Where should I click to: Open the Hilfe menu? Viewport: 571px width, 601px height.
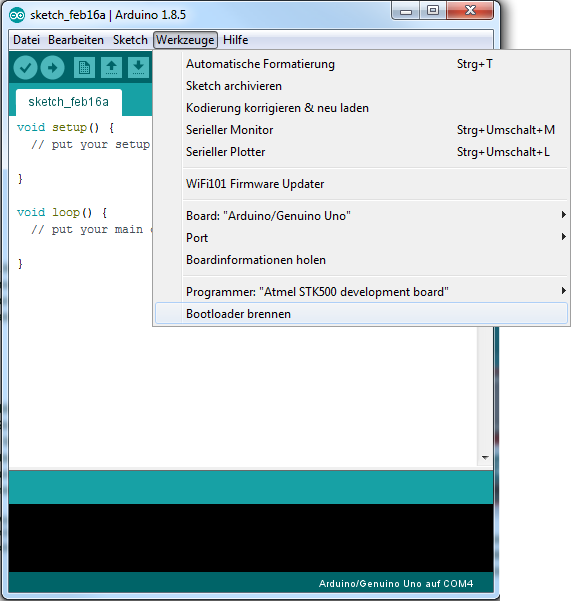click(235, 40)
